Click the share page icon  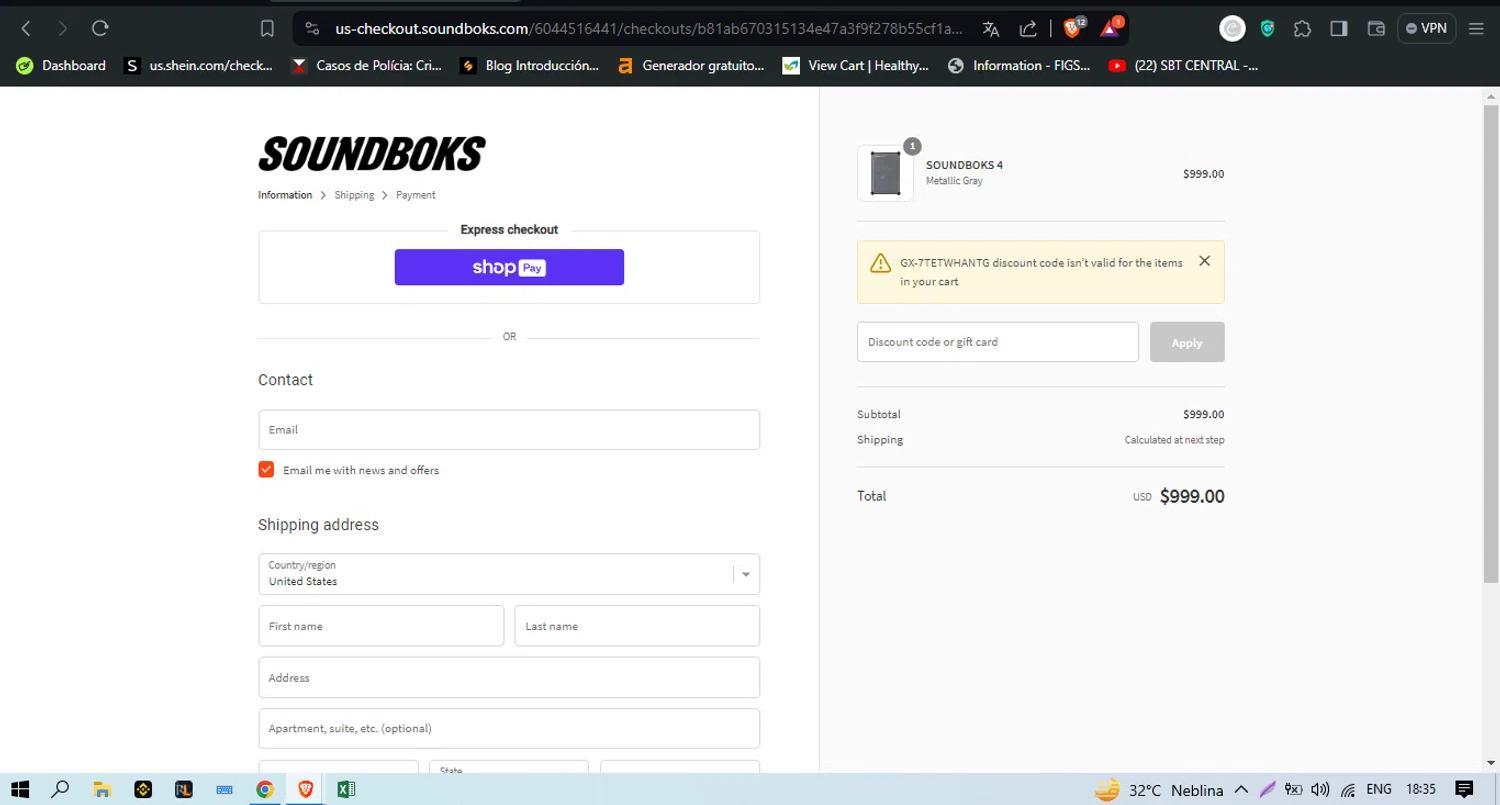[1028, 29]
